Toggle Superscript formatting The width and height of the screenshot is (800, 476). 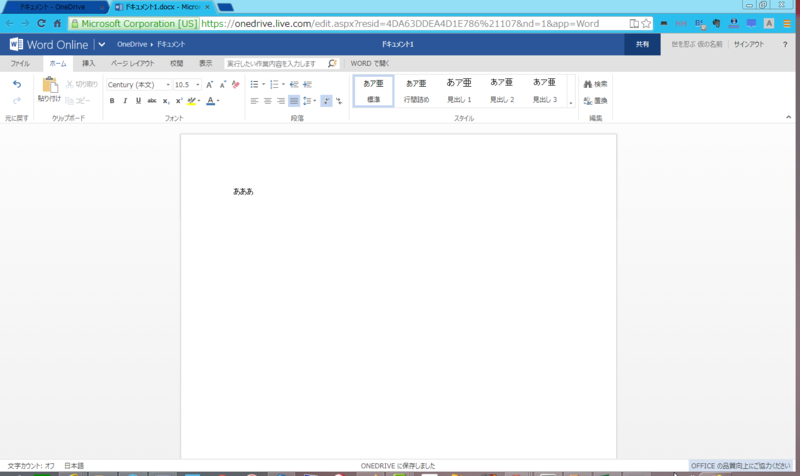[x=179, y=101]
